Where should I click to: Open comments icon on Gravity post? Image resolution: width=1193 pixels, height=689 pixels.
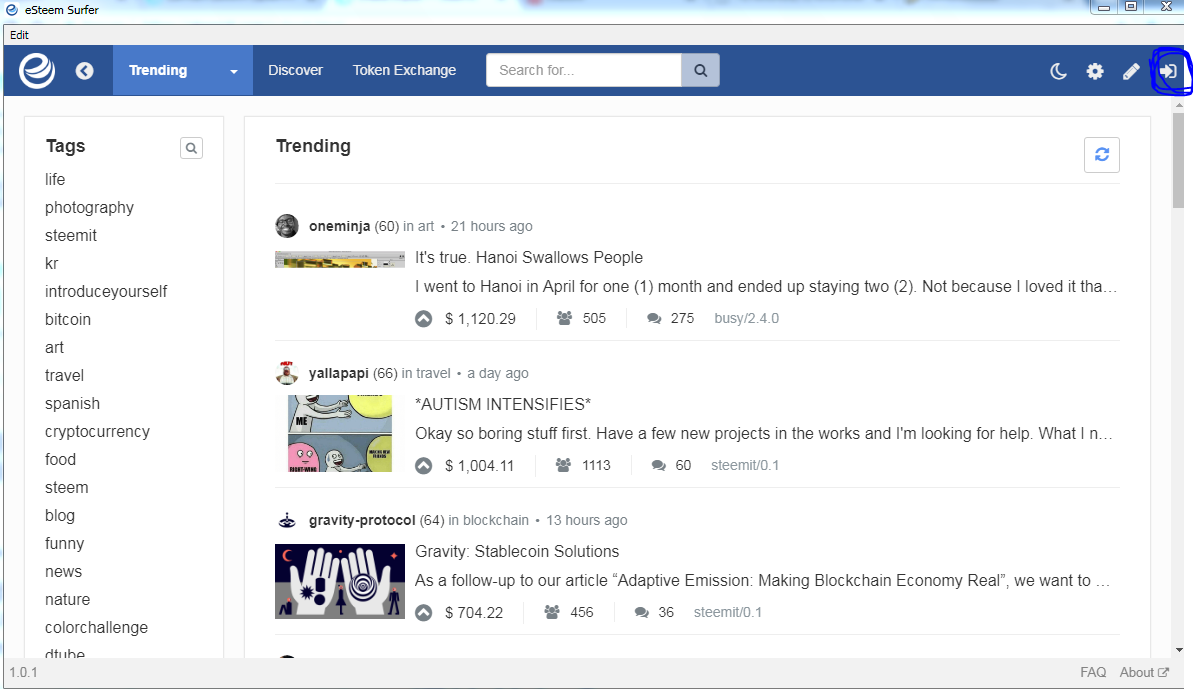[642, 611]
